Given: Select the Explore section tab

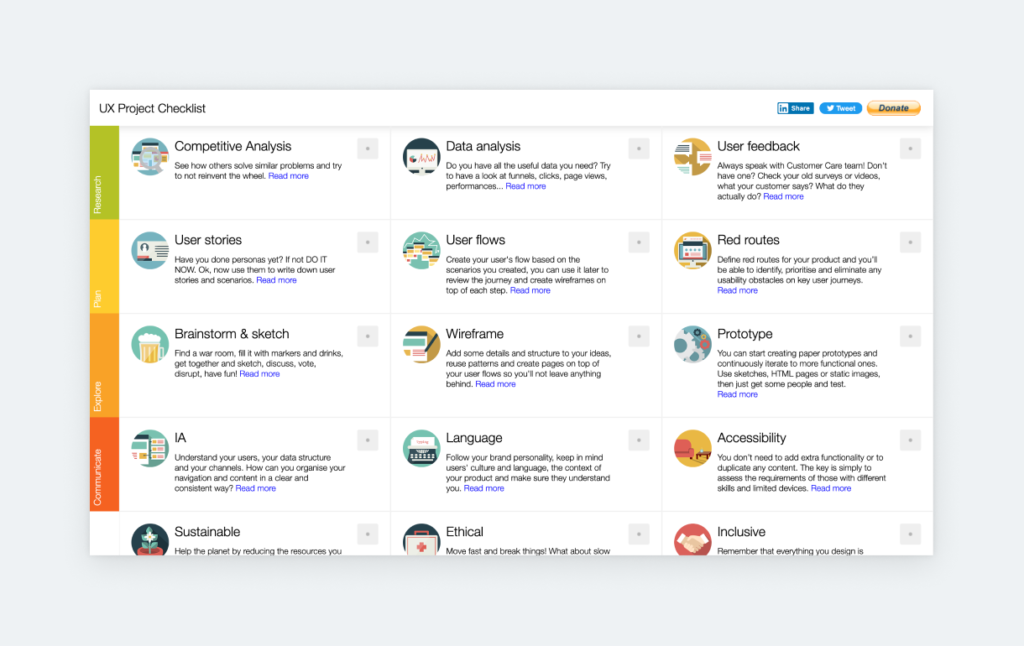Looking at the screenshot, I should pos(104,365).
